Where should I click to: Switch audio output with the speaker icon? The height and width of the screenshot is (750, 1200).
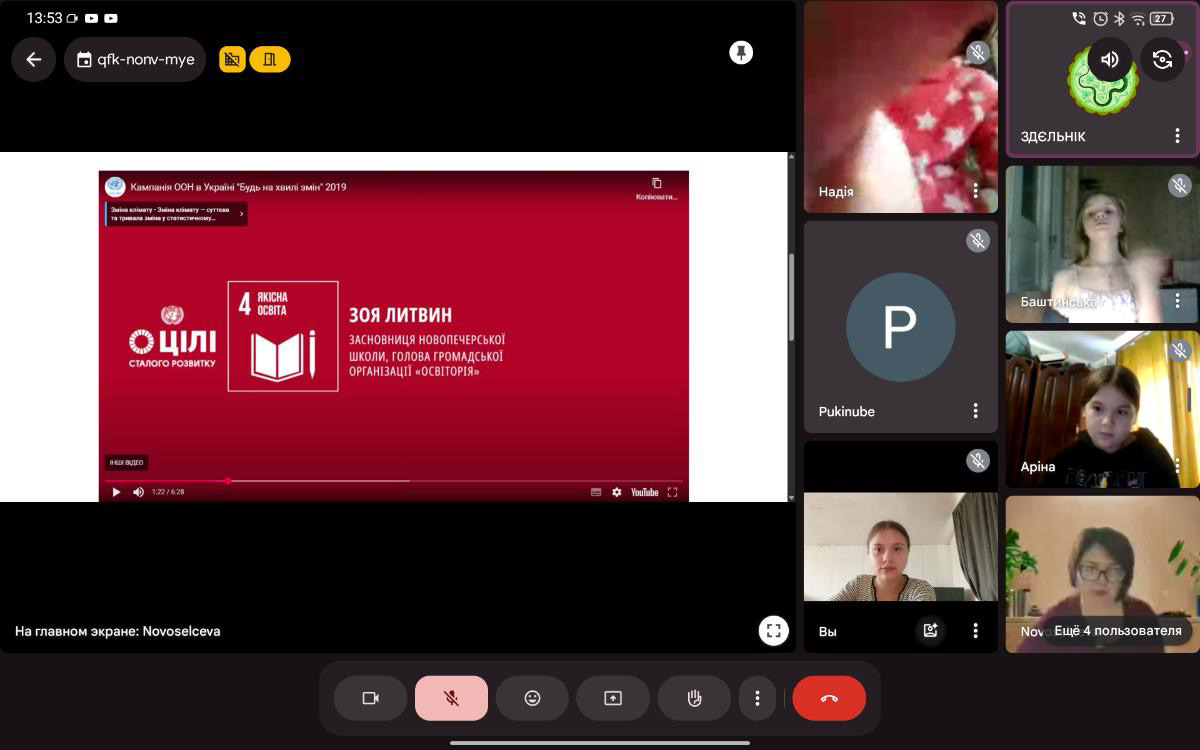click(1110, 60)
